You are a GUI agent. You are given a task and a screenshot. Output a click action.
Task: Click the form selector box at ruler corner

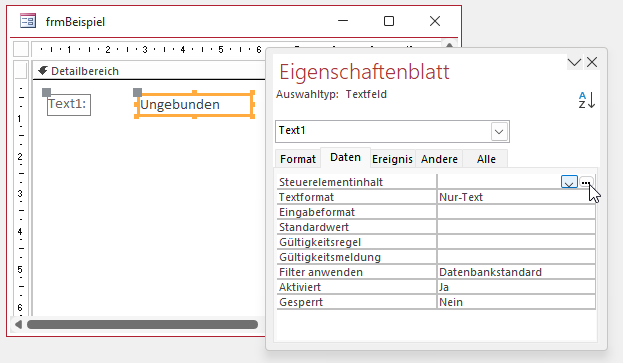[x=21, y=49]
